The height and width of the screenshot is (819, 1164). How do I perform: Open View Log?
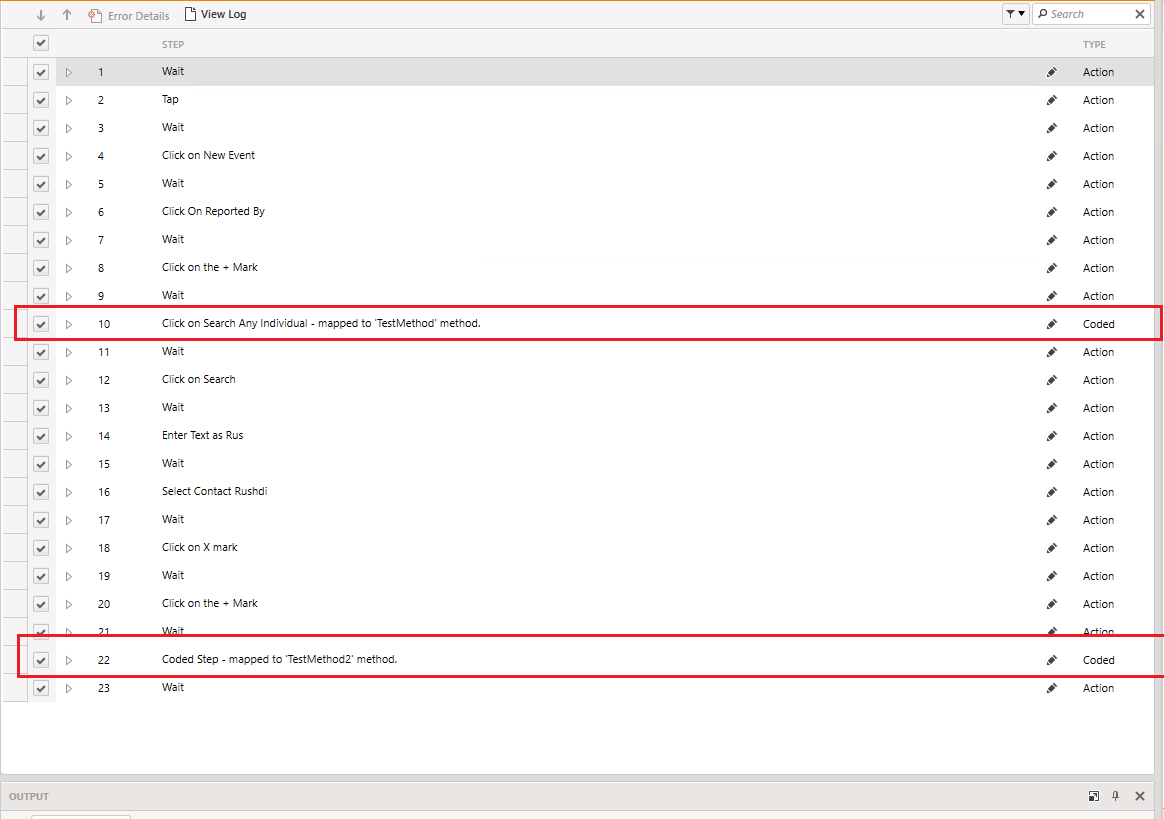point(215,15)
